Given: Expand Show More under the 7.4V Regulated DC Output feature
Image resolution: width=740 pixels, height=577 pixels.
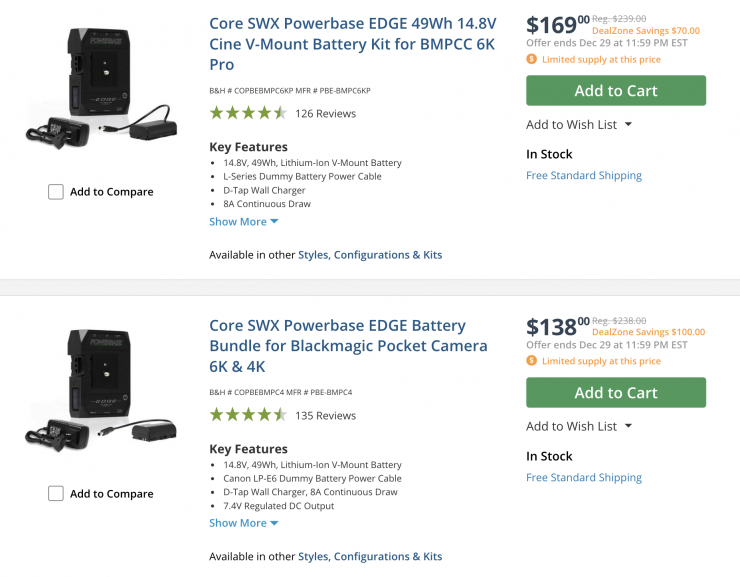Looking at the screenshot, I should coord(244,523).
